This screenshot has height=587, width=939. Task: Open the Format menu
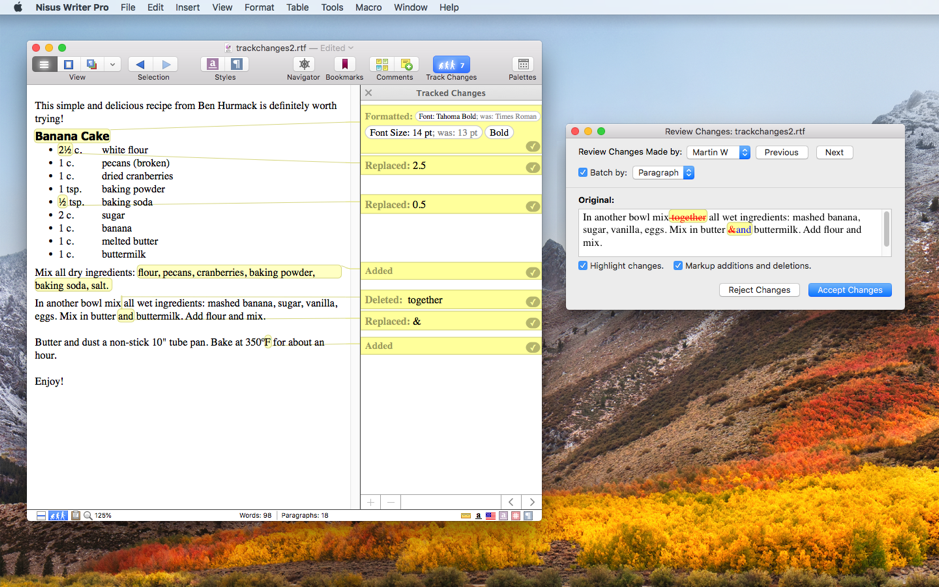pyautogui.click(x=259, y=7)
